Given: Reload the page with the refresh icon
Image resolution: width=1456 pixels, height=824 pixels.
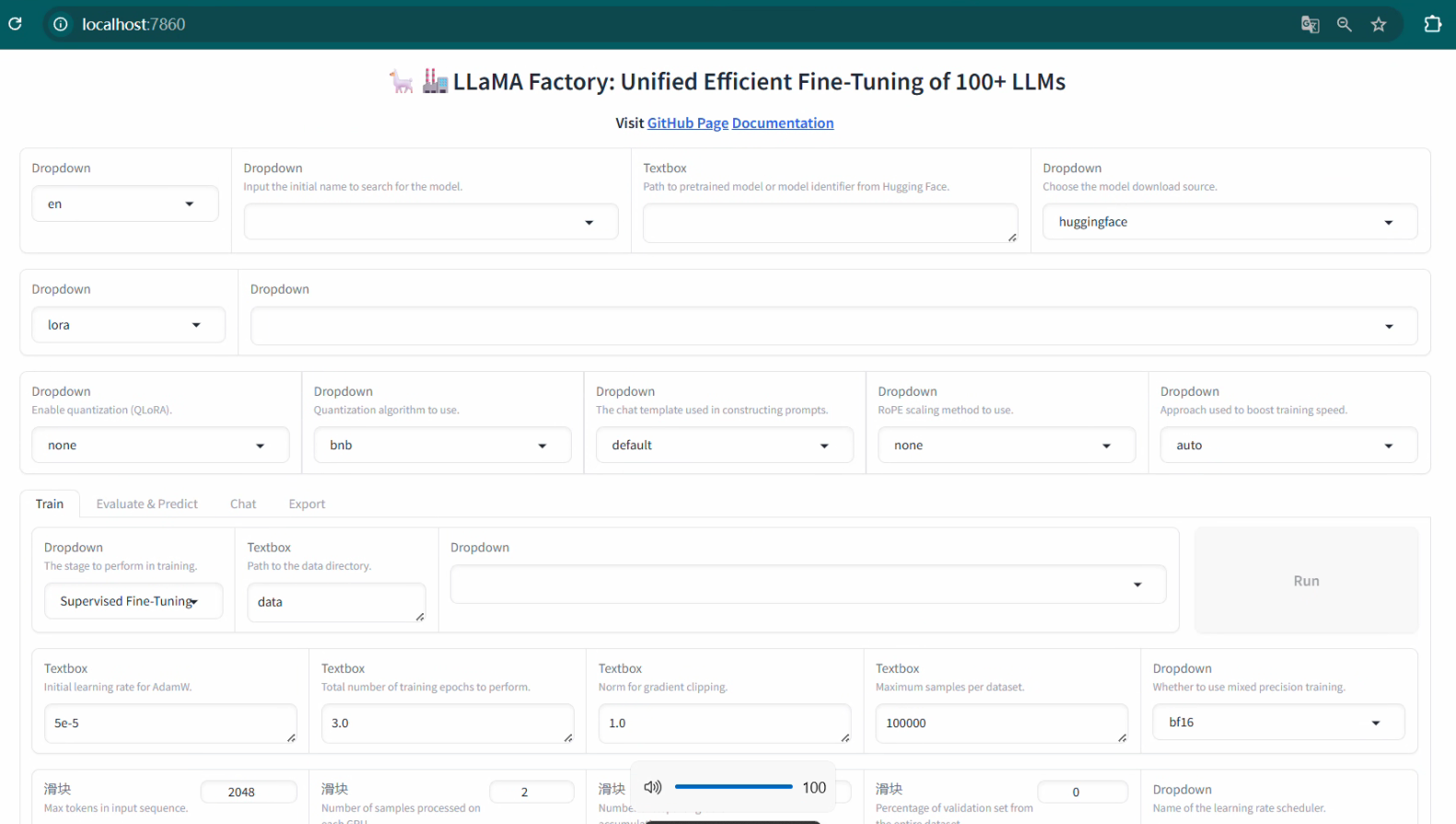Looking at the screenshot, I should point(16,24).
